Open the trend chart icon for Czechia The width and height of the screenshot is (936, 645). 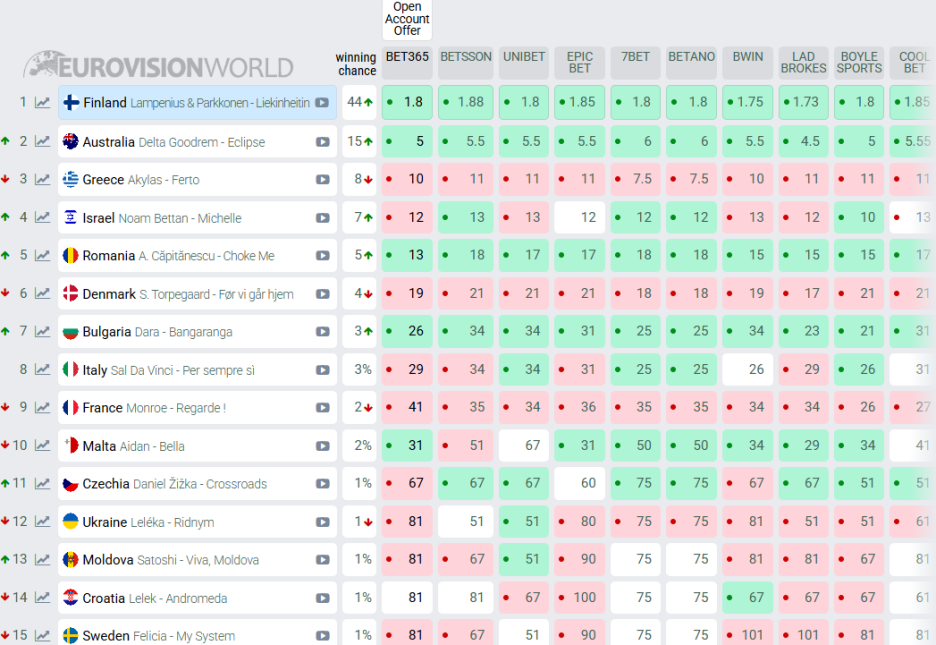point(42,483)
